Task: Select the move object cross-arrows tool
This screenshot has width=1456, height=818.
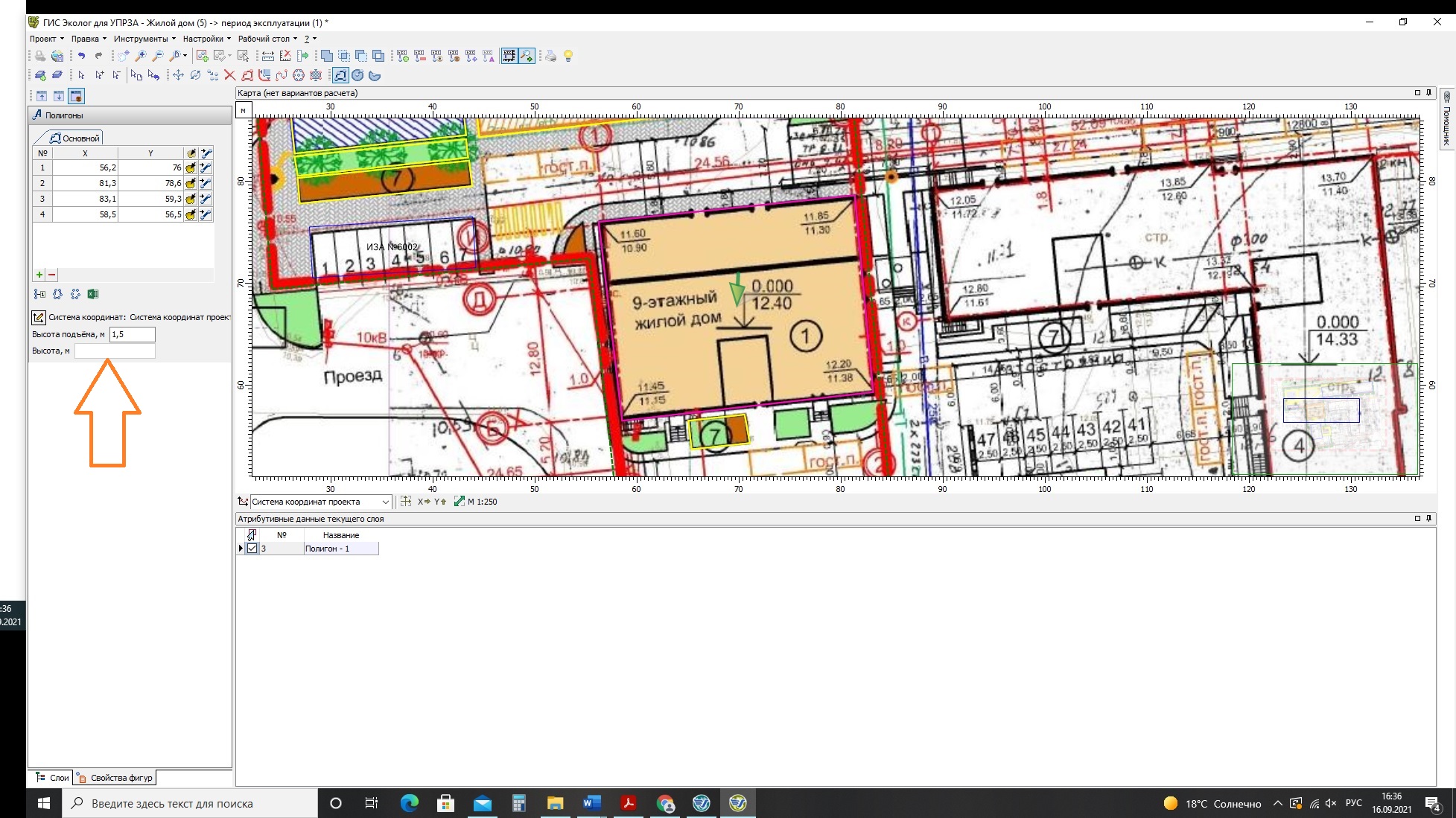Action: (178, 75)
